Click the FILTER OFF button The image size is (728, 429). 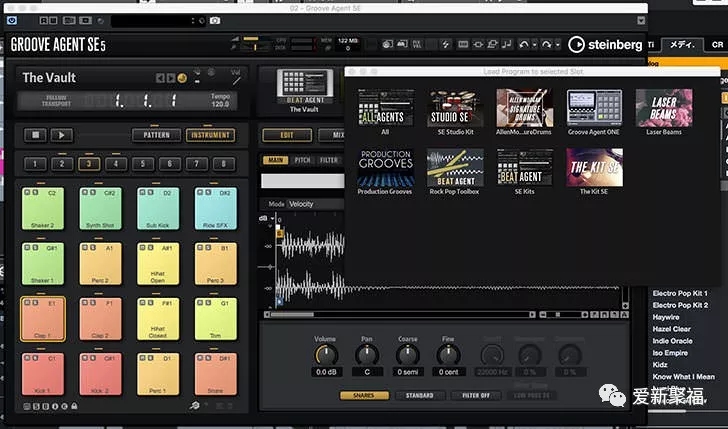pos(476,396)
